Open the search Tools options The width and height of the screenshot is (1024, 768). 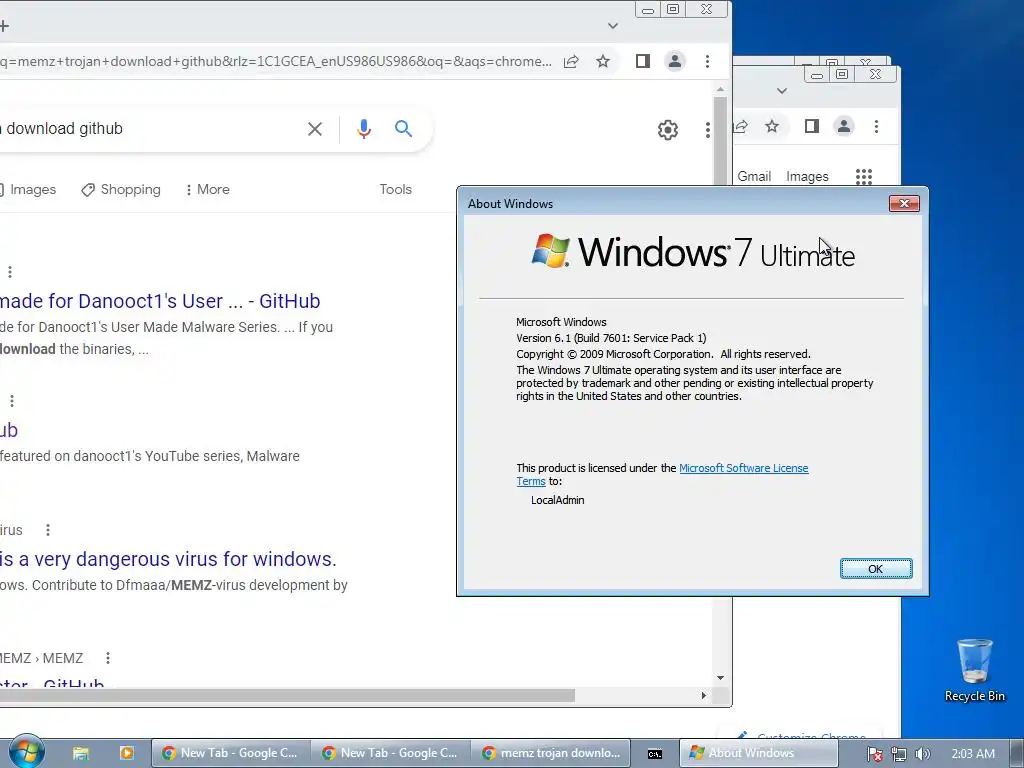point(396,189)
